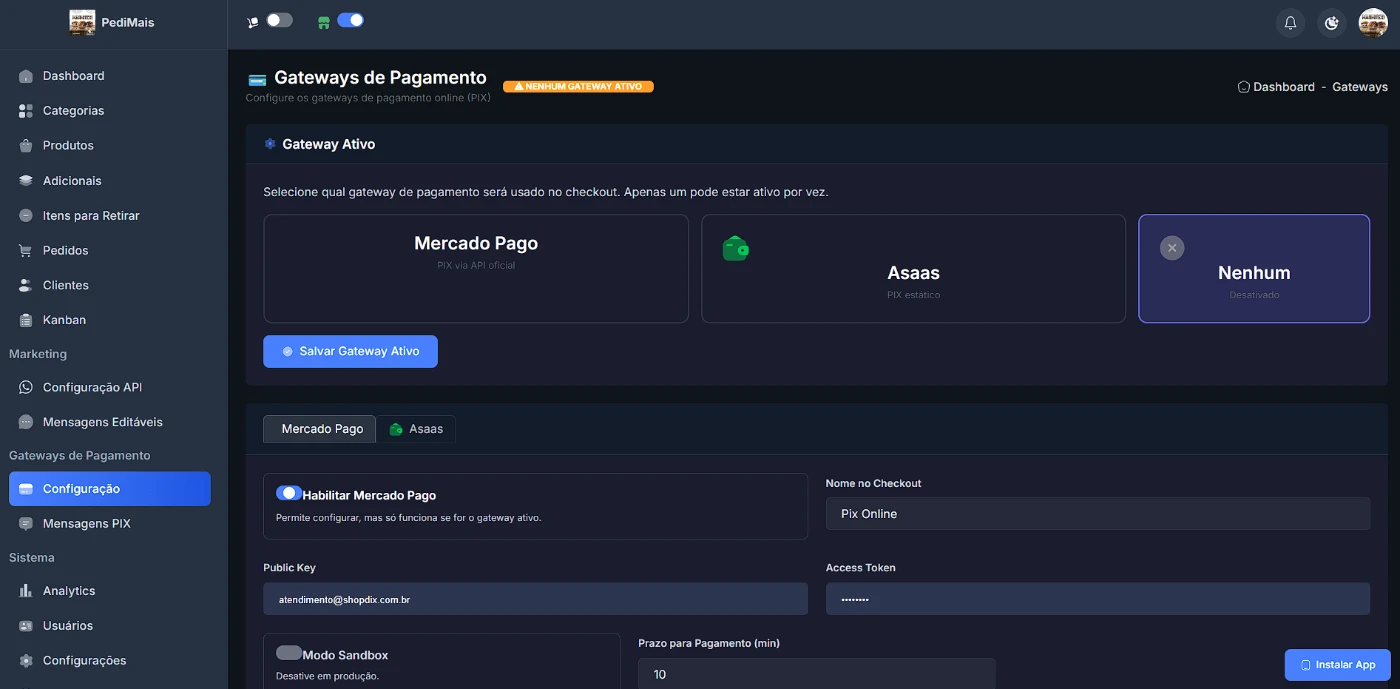
Task: Enable the Modo Sandbox switch
Action: [289, 653]
